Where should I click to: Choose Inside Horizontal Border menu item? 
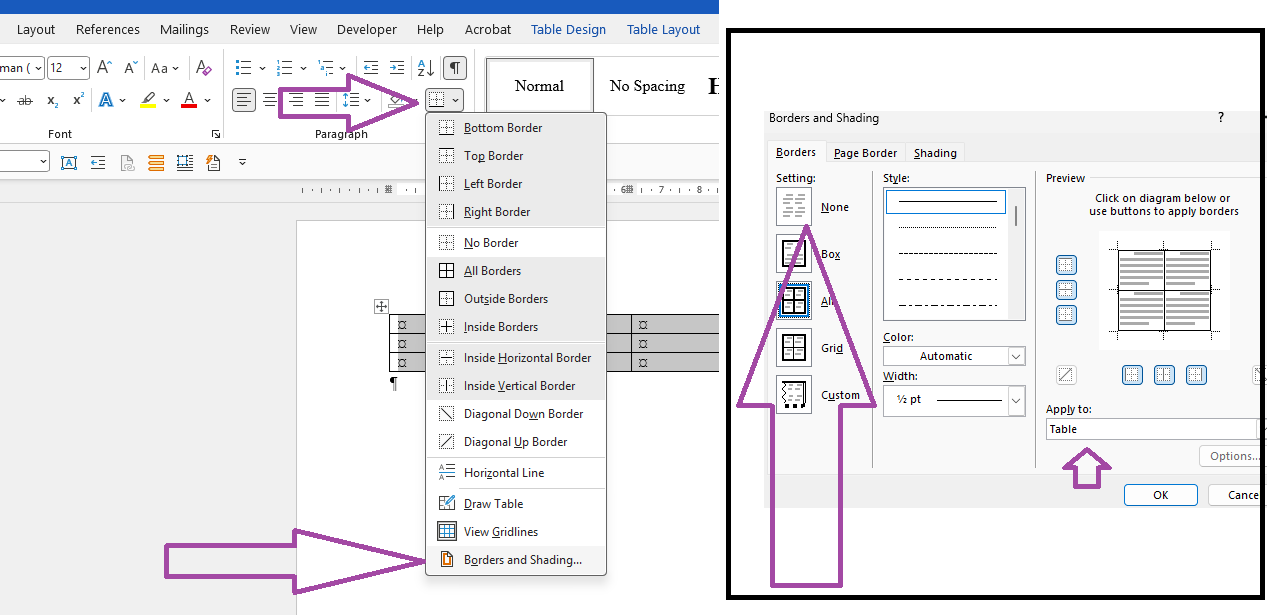516,358
